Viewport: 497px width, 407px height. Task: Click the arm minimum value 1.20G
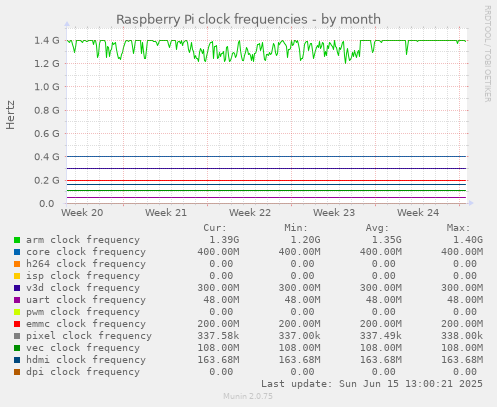tap(305, 240)
